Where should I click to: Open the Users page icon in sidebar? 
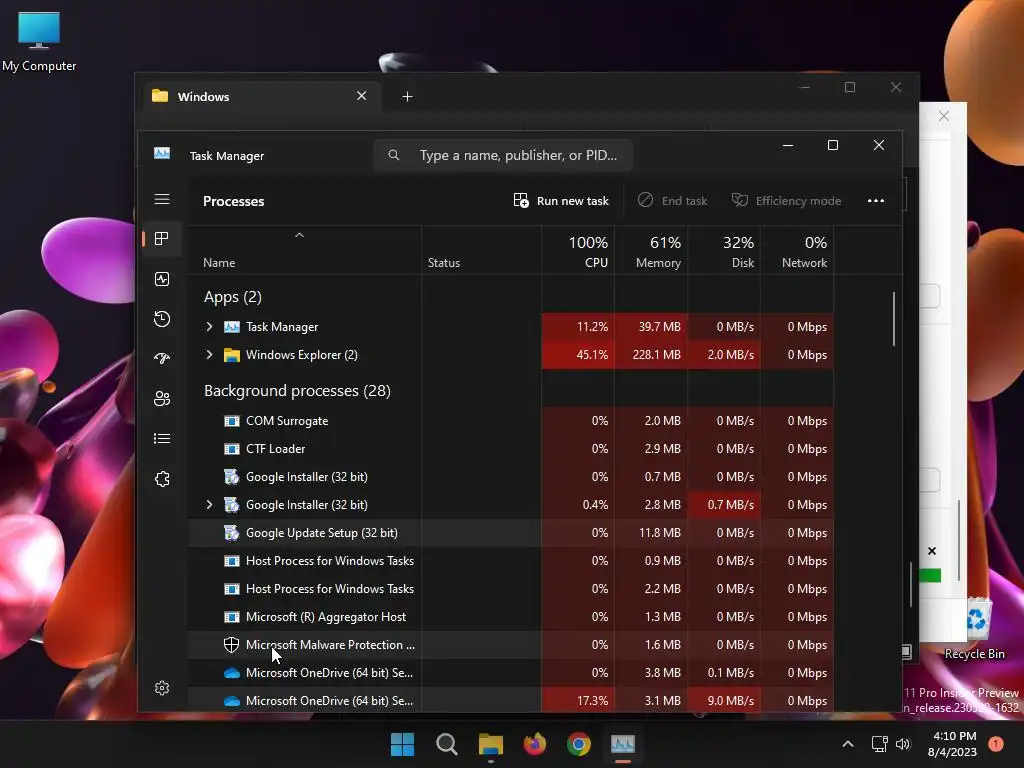(162, 398)
